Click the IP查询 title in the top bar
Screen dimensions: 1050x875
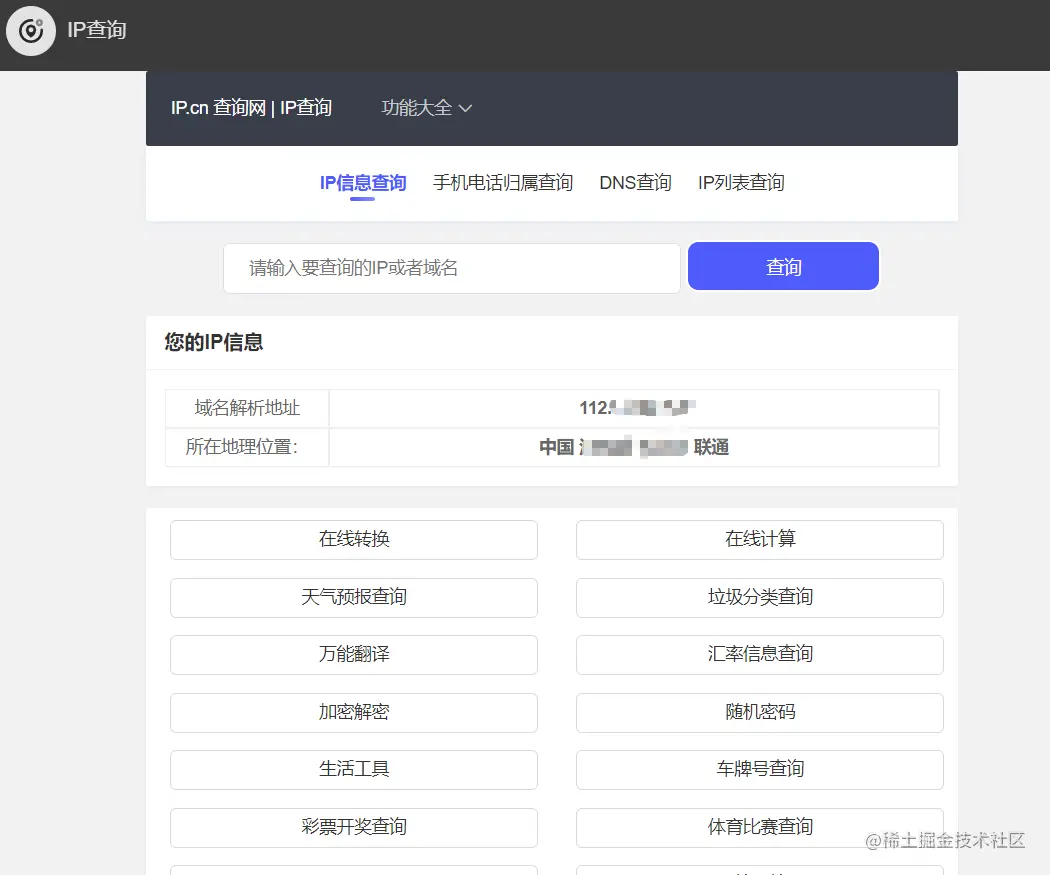(x=97, y=30)
